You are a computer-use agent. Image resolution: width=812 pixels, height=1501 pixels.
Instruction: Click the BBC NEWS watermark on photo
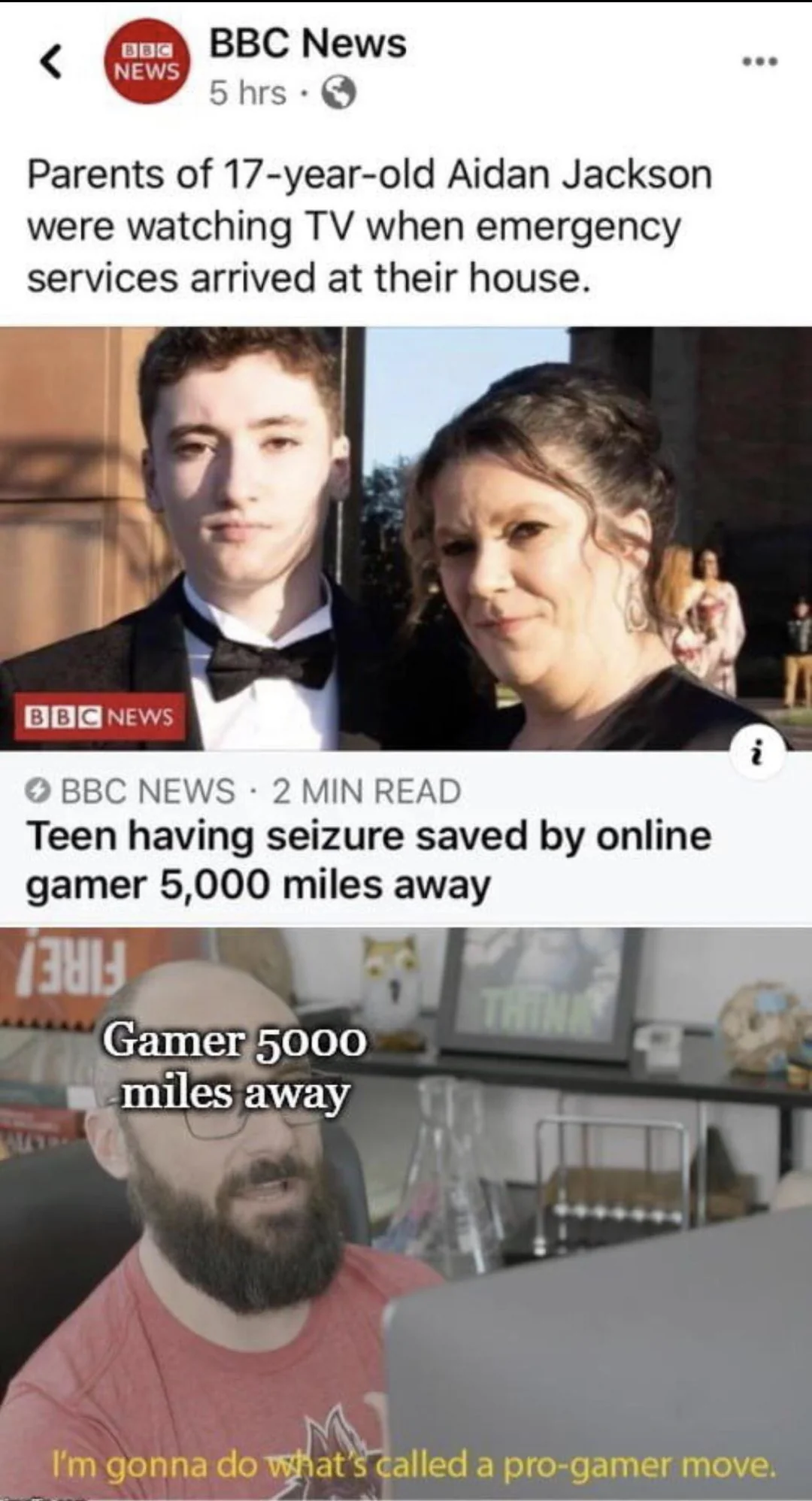[99, 717]
